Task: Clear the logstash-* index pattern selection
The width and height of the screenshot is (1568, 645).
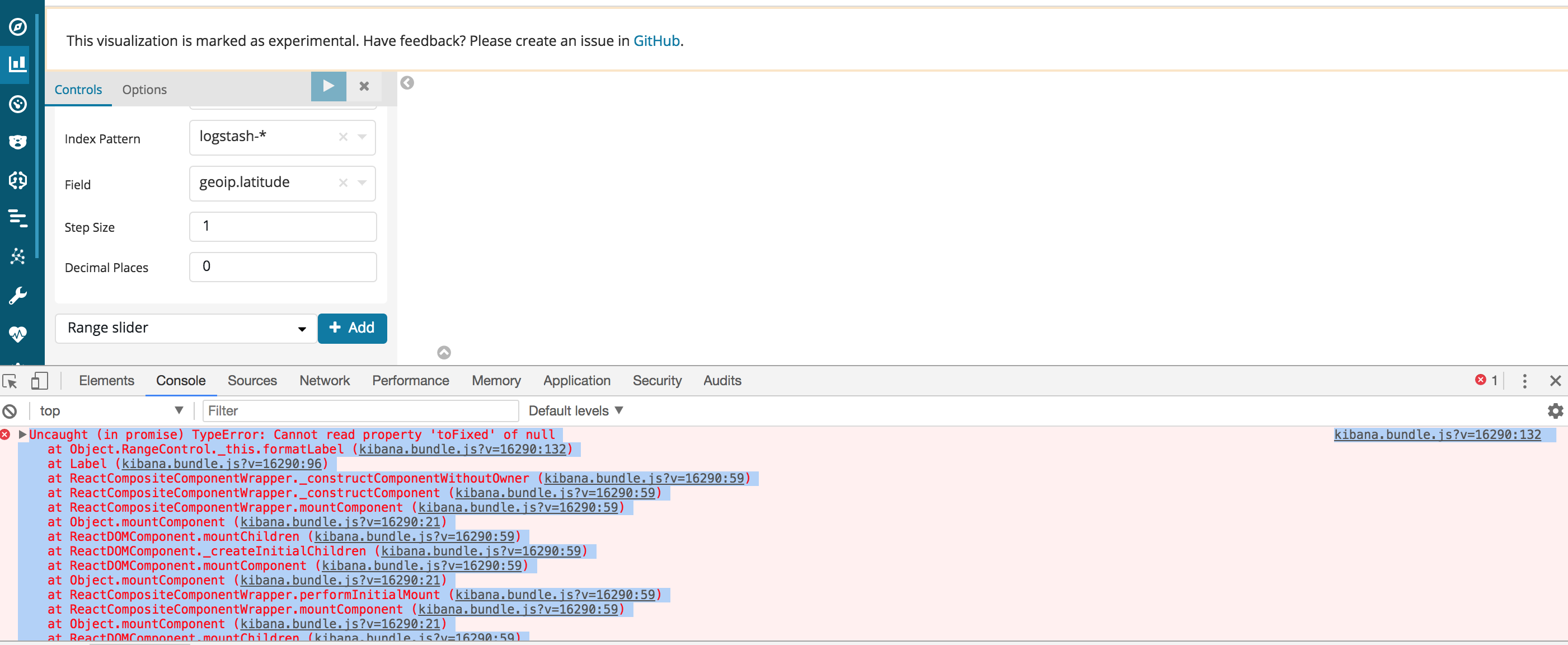Action: (x=343, y=137)
